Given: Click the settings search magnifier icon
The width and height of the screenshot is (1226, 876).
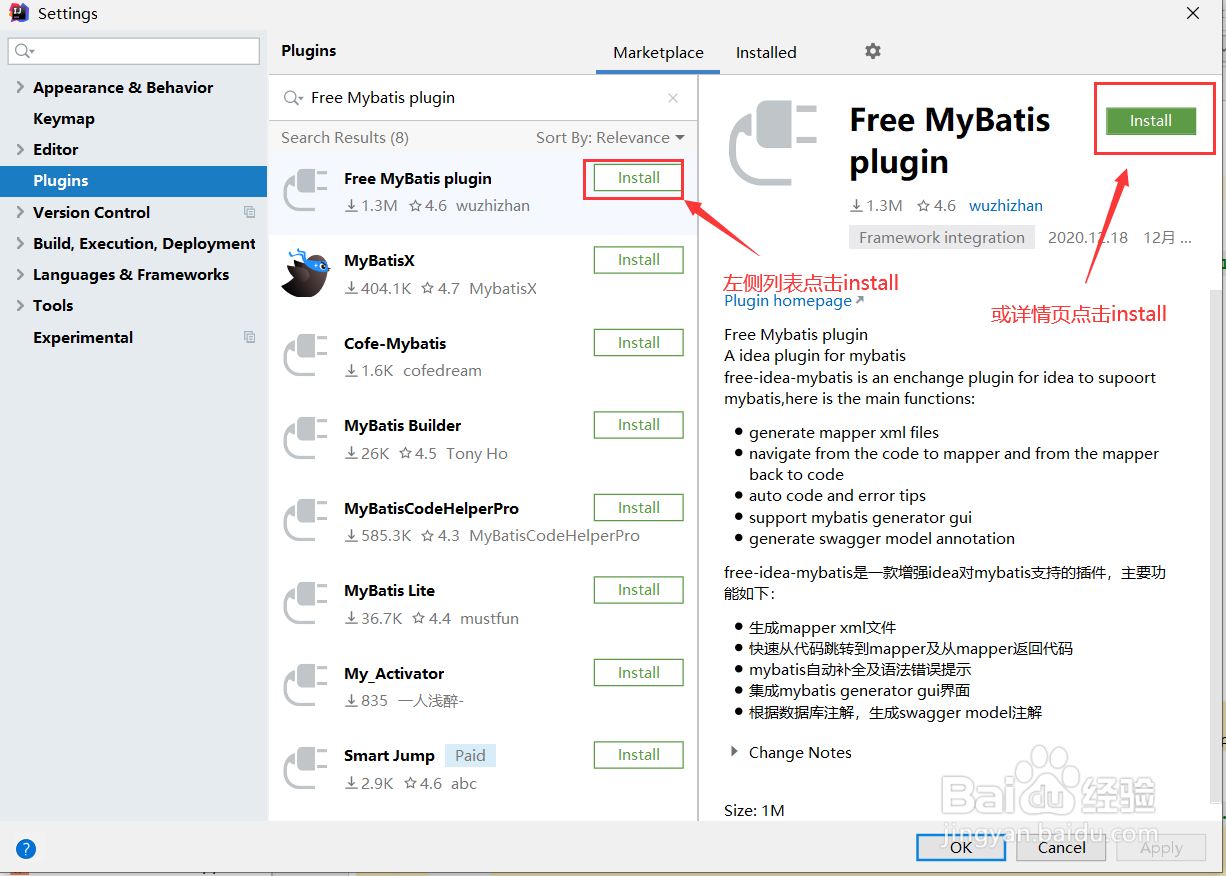Looking at the screenshot, I should click(24, 51).
